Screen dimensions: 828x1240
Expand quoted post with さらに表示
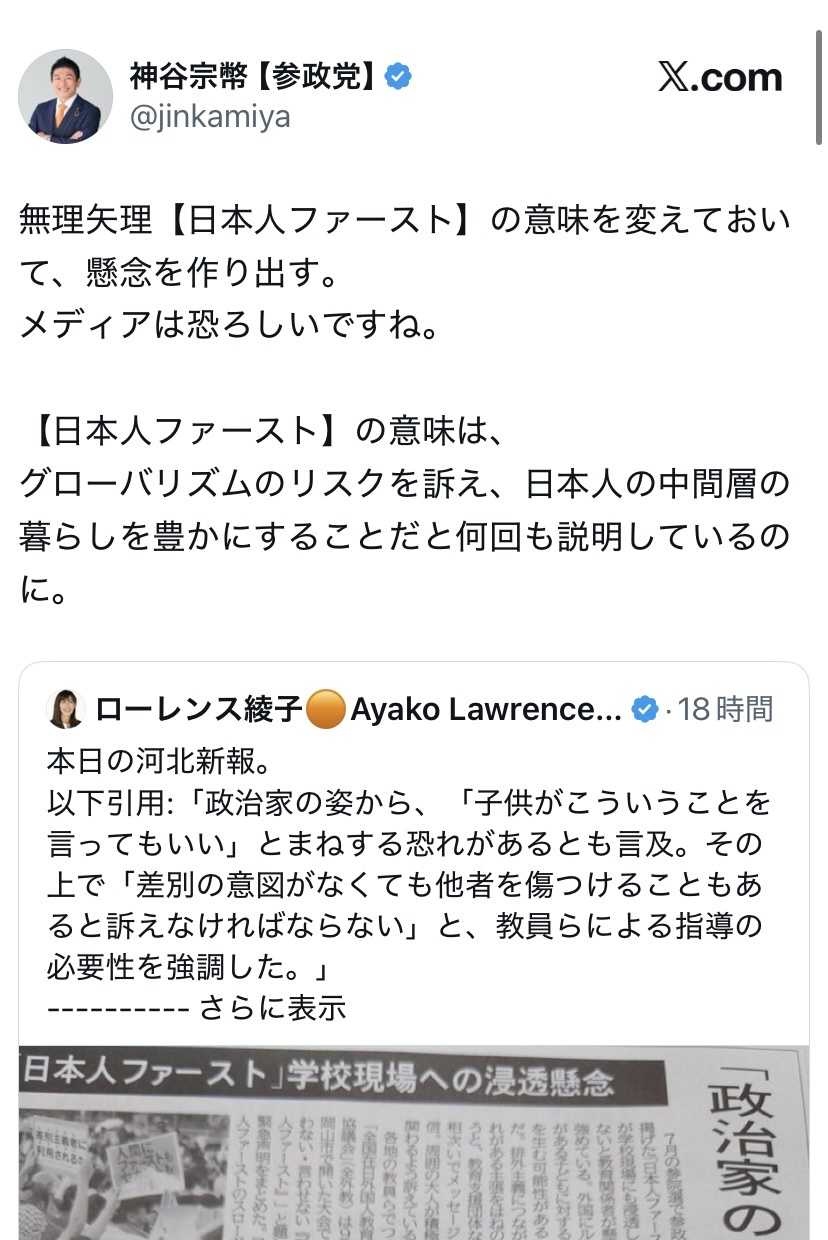pyautogui.click(x=272, y=1008)
